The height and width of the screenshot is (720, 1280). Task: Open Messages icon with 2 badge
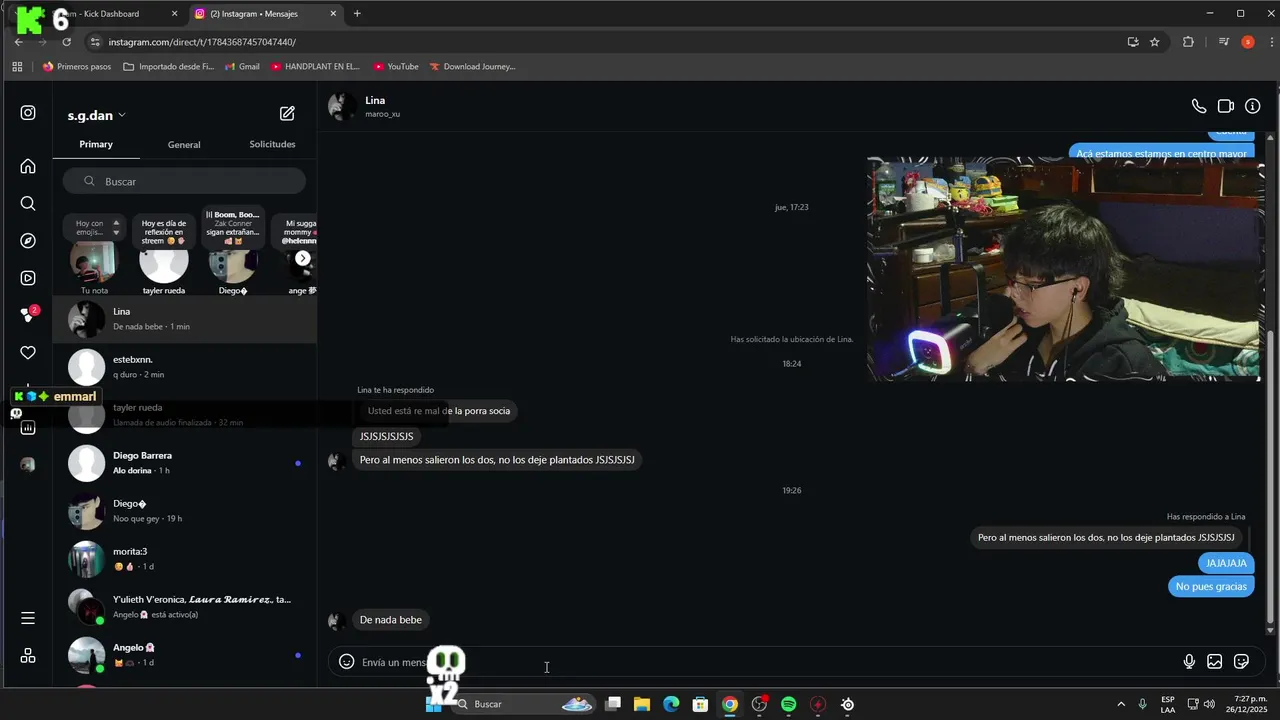tap(29, 314)
